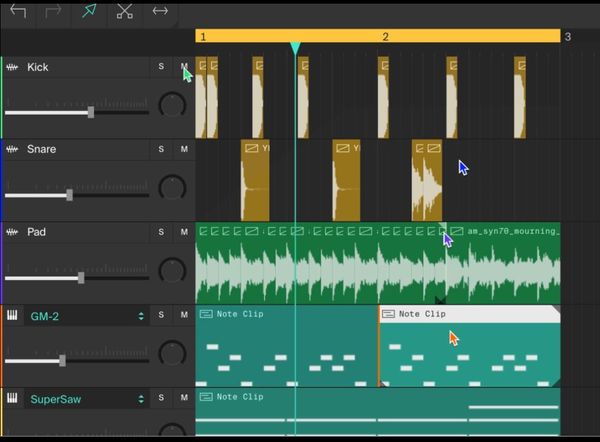The image size is (600, 442).
Task: Click the Kick volume slider handle
Action: pyautogui.click(x=91, y=112)
